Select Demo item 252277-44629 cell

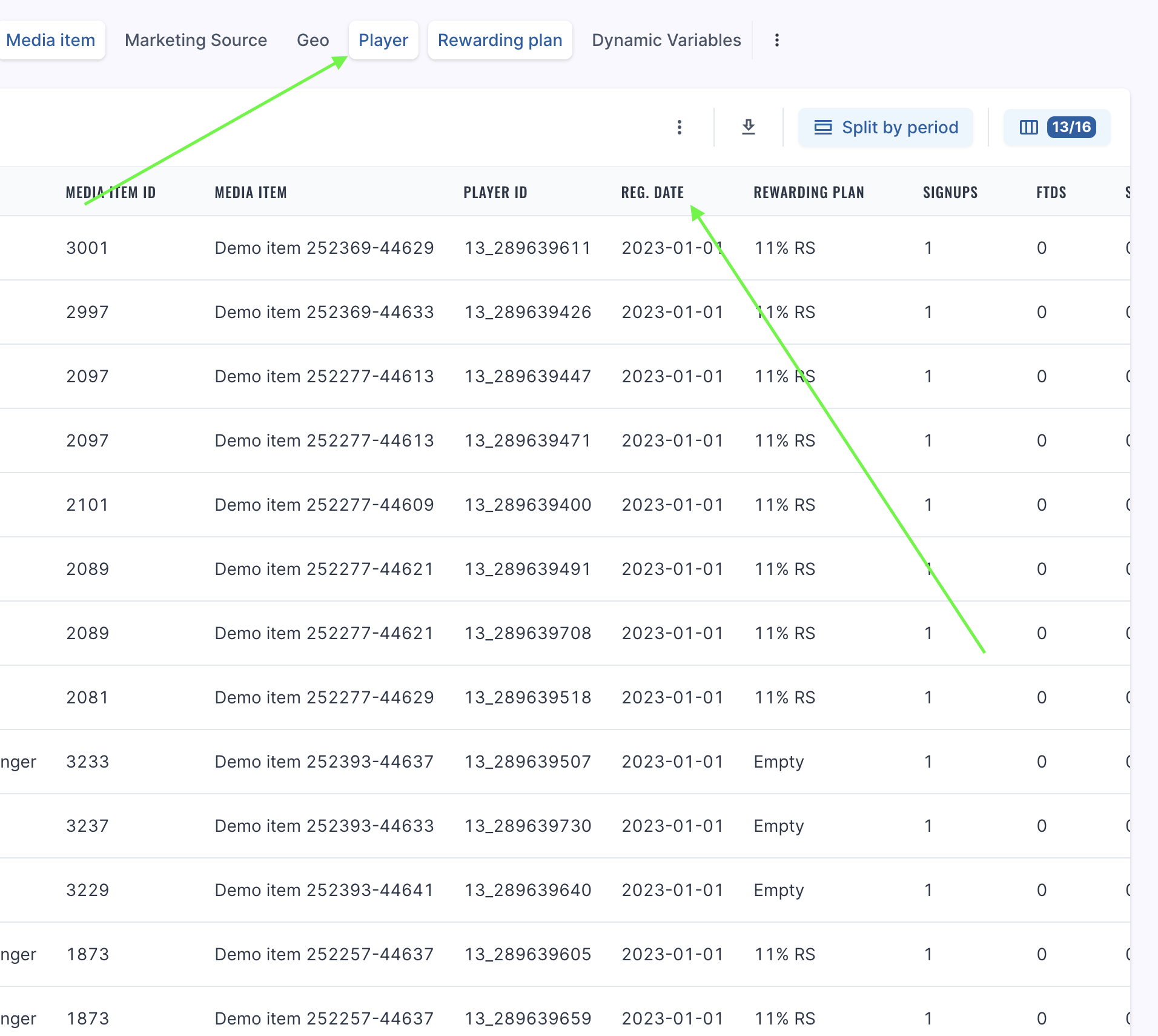point(324,697)
